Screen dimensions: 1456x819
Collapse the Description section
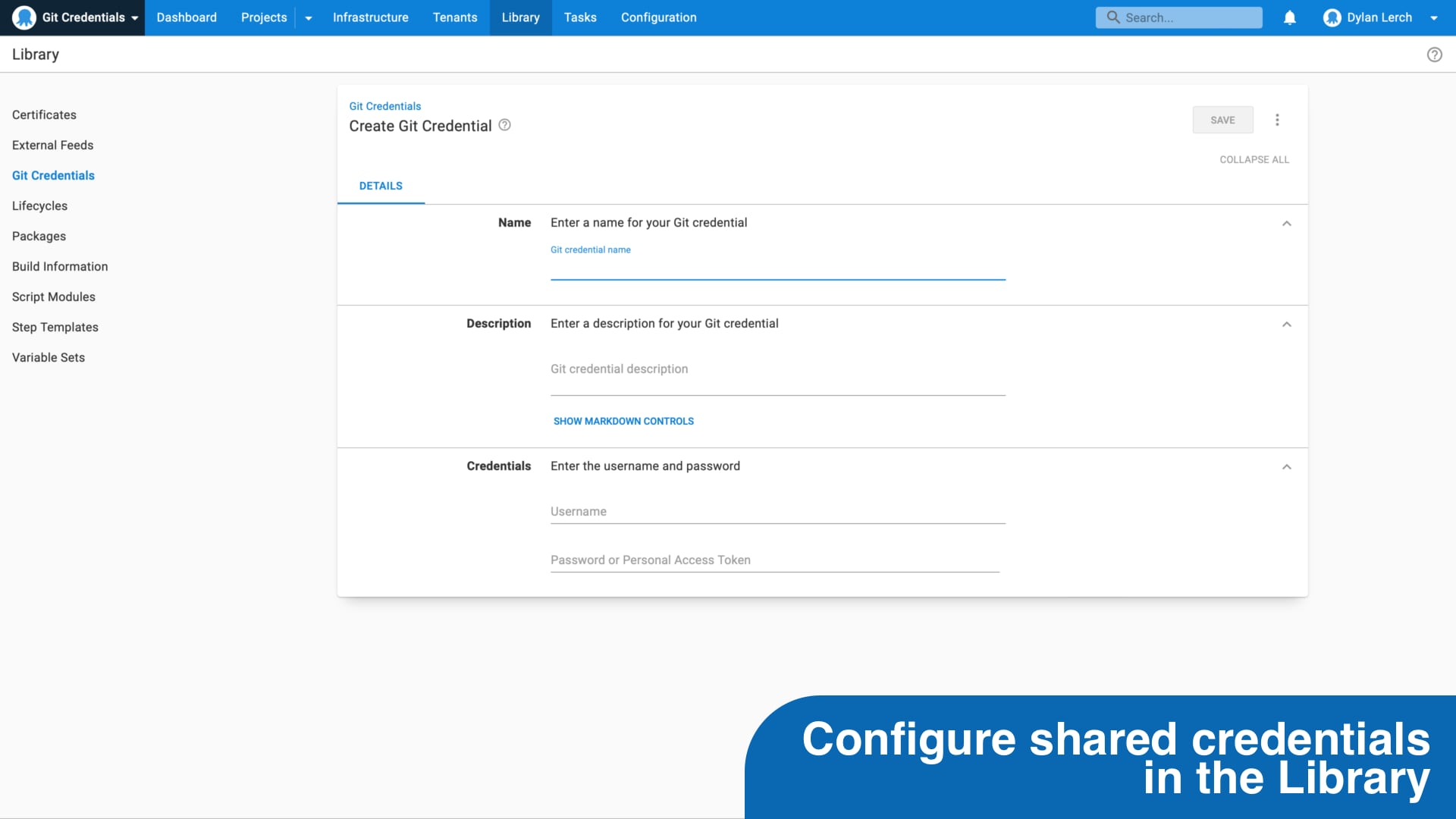click(1286, 324)
